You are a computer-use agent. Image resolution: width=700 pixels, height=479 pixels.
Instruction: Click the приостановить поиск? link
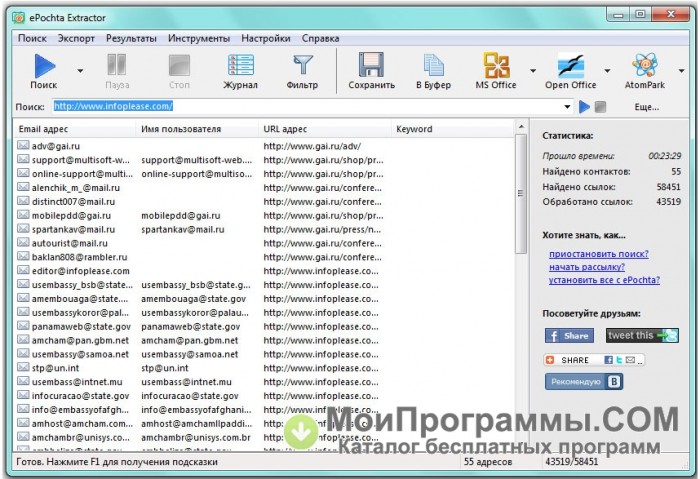599,254
